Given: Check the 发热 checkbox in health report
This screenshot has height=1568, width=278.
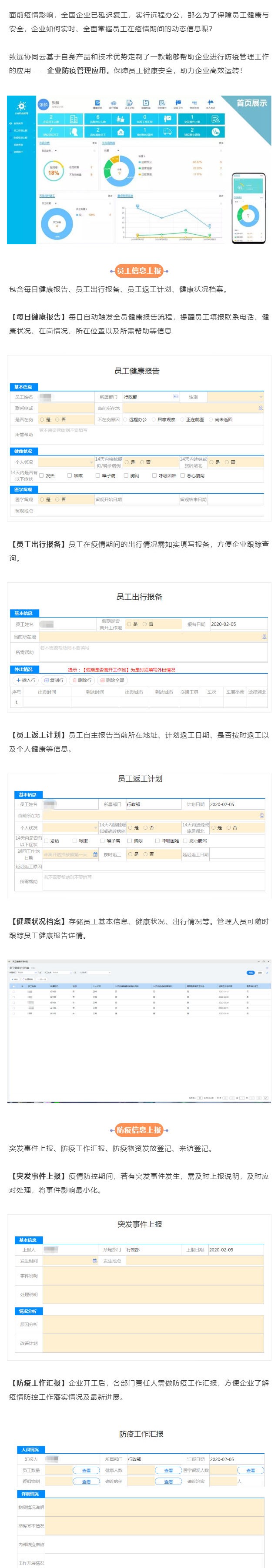Looking at the screenshot, I should coord(42,475).
